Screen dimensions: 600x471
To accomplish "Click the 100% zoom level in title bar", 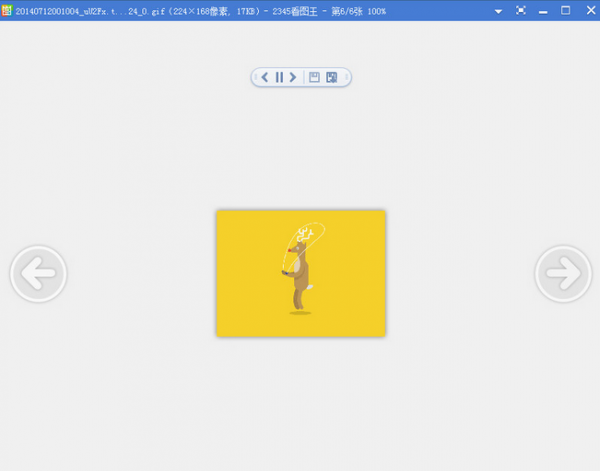I will 377,11.
